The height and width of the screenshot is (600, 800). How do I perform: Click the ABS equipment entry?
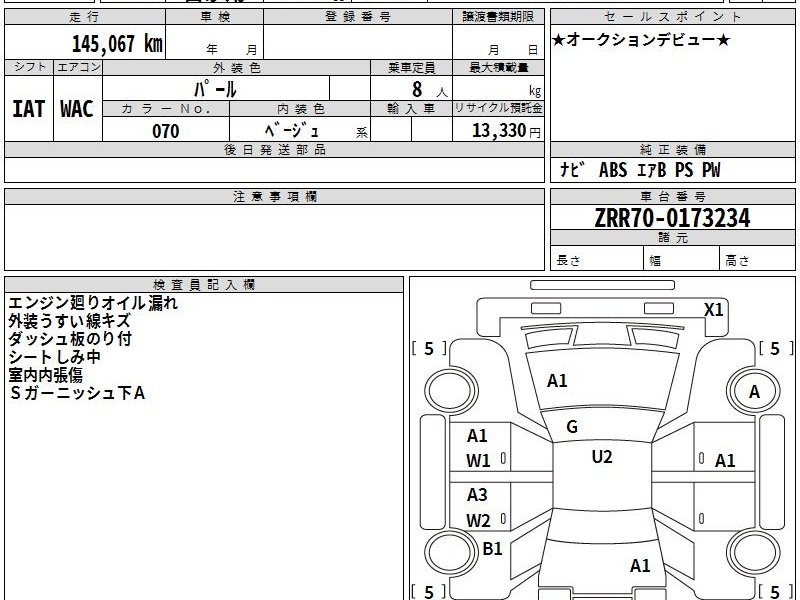tap(613, 170)
